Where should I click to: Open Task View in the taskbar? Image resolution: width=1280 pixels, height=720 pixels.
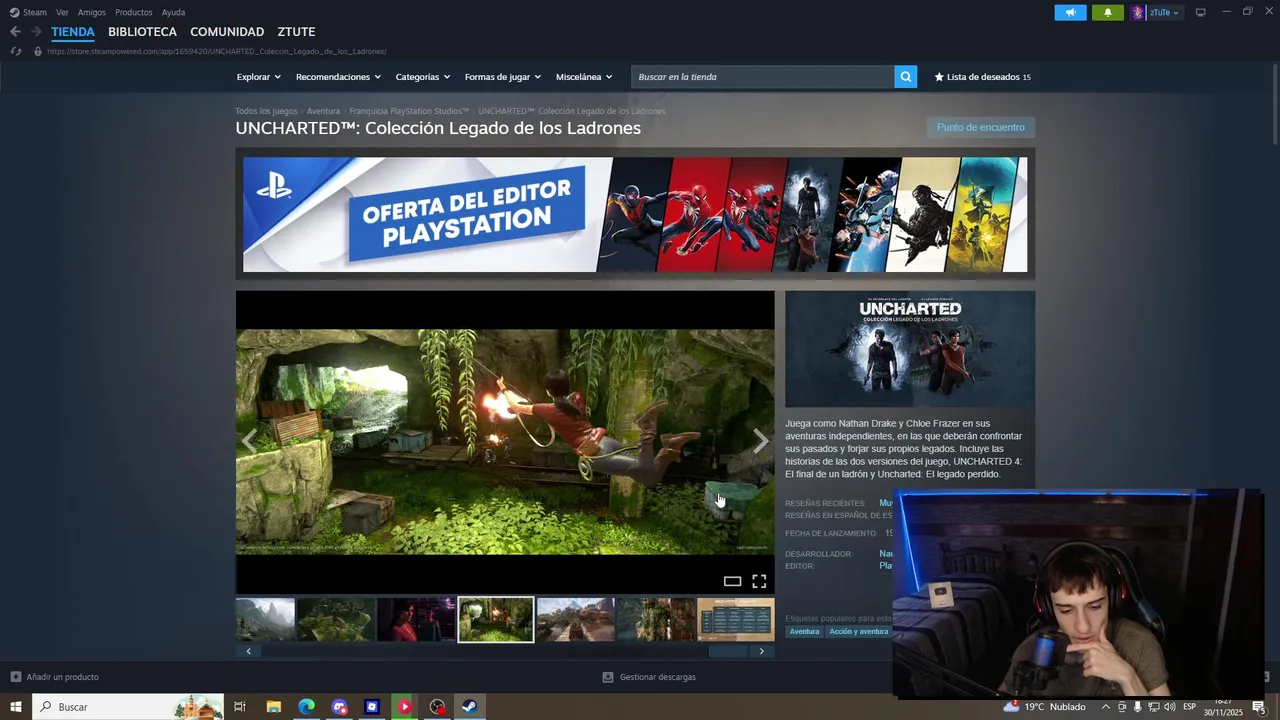point(240,707)
